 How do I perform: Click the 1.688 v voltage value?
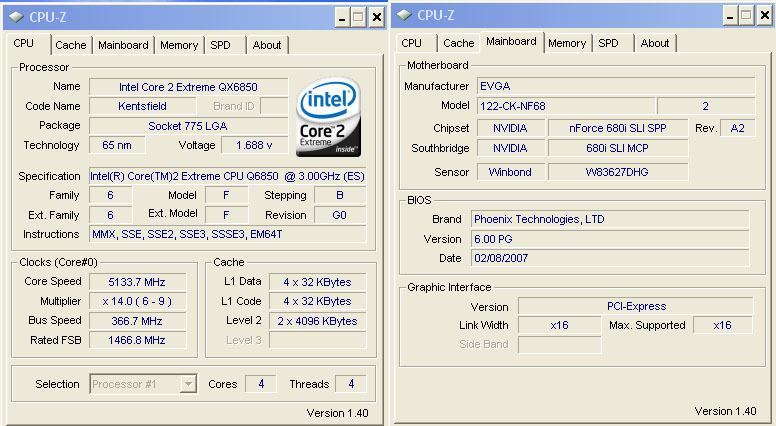254,145
